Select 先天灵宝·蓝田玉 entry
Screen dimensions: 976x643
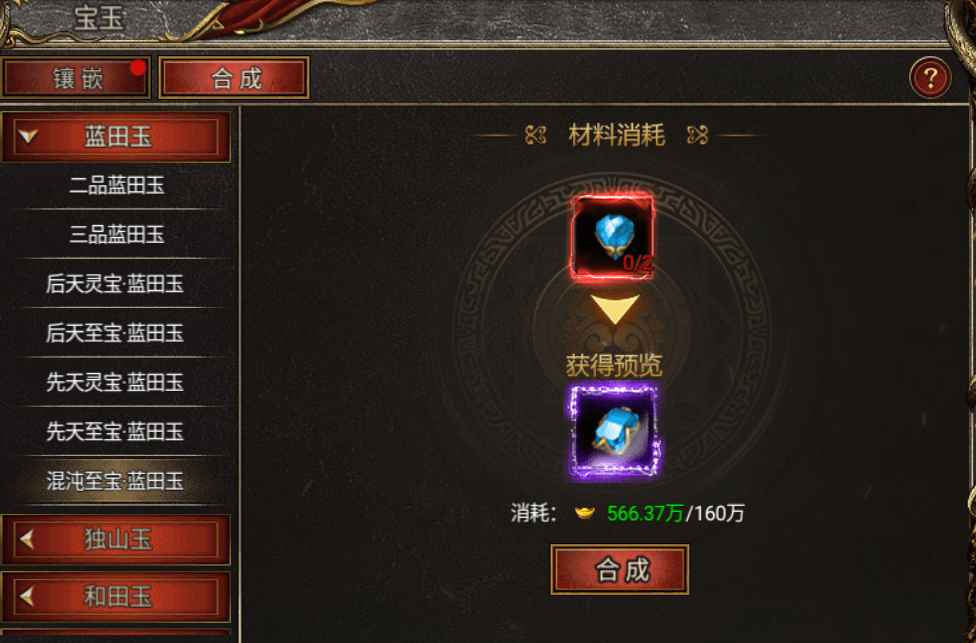(115, 382)
